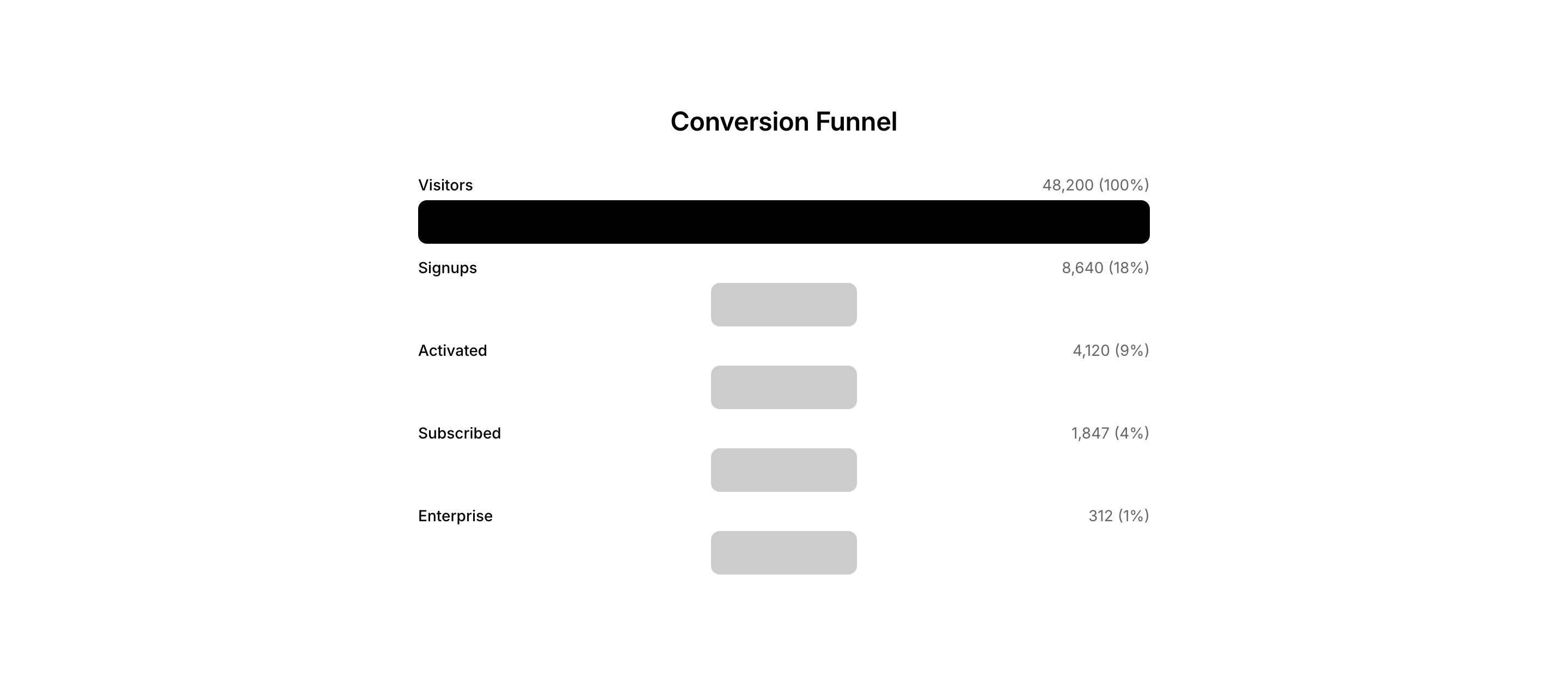This screenshot has height=679, width=1568.
Task: Click the black Visitors funnel bar
Action: pos(783,222)
